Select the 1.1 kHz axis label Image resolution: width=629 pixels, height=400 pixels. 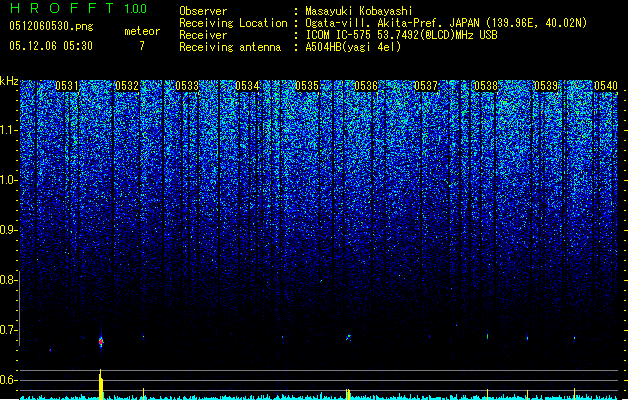pos(9,130)
